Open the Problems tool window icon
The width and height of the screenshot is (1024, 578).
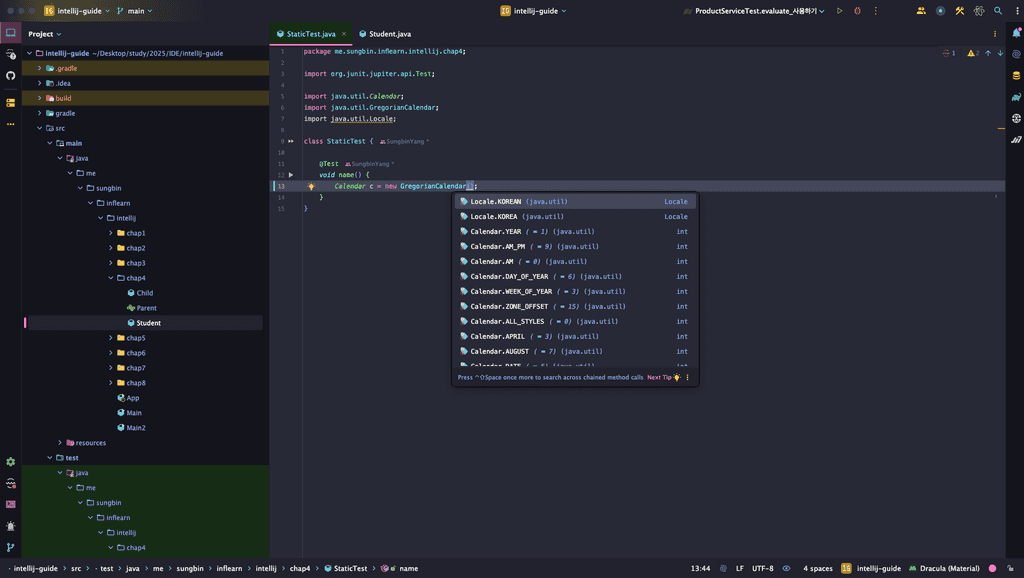pyautogui.click(x=10, y=526)
